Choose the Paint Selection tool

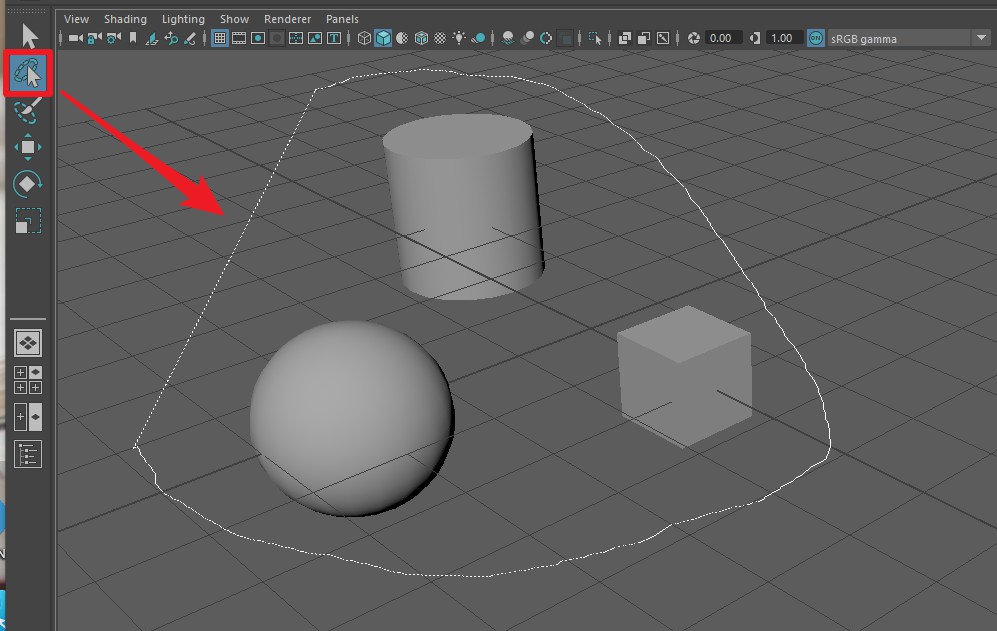coord(28,110)
